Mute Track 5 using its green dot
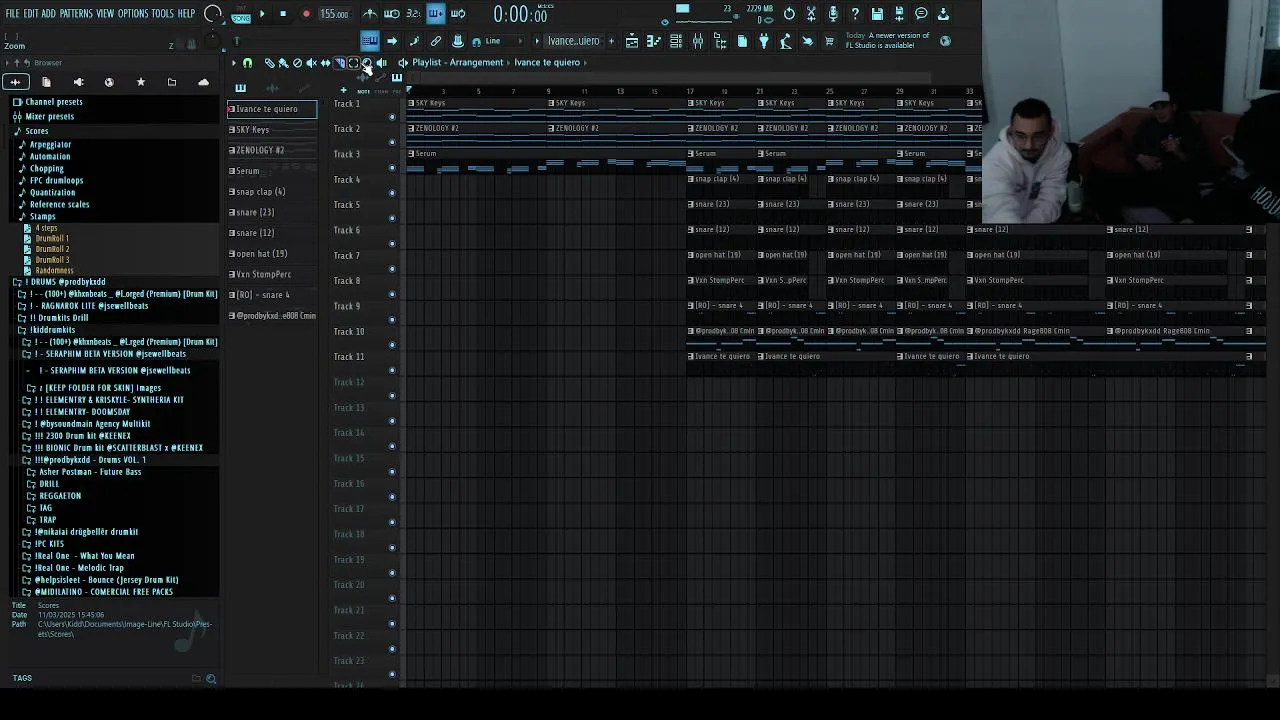This screenshot has height=720, width=1280. tap(392, 217)
